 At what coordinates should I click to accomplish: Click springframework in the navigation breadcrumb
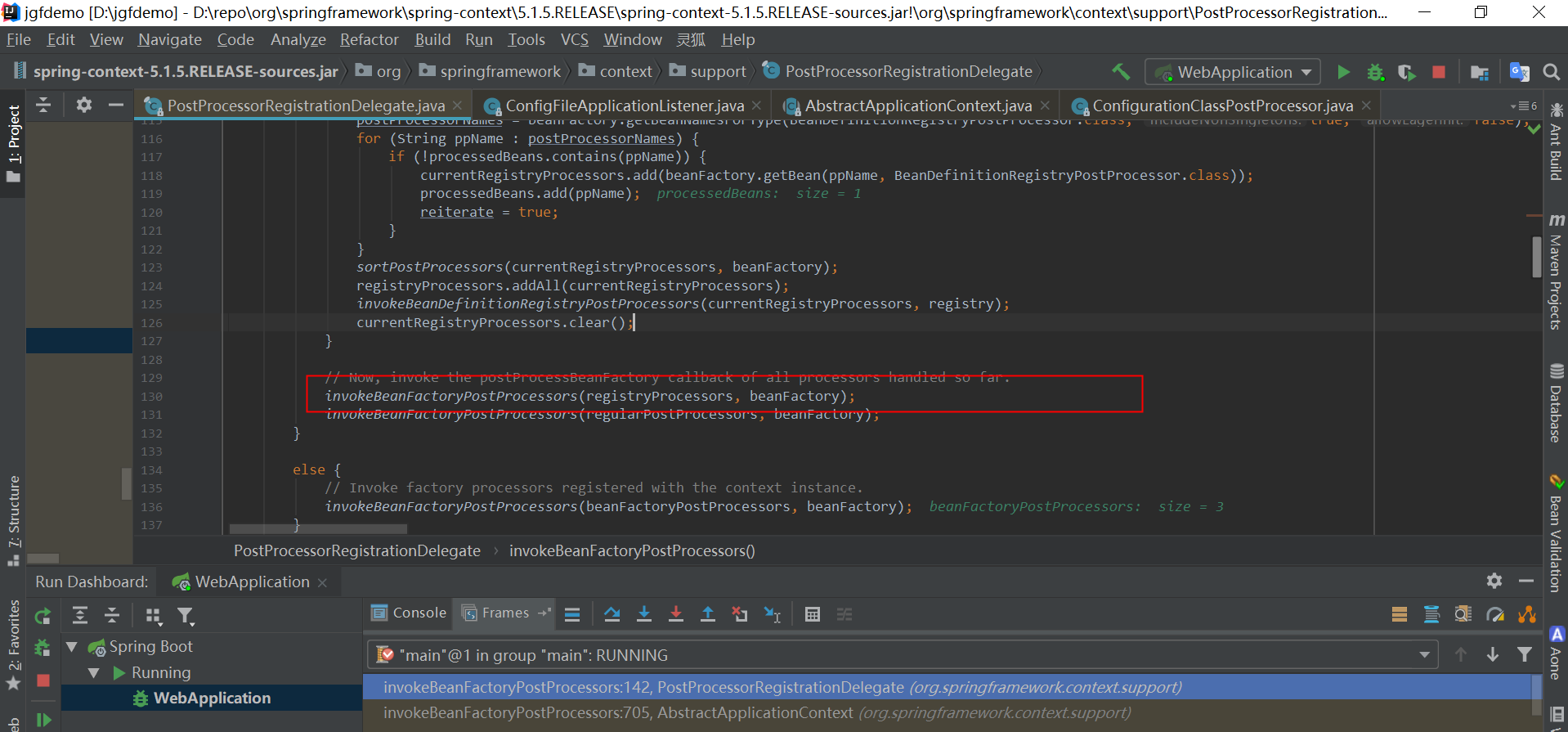tap(491, 72)
